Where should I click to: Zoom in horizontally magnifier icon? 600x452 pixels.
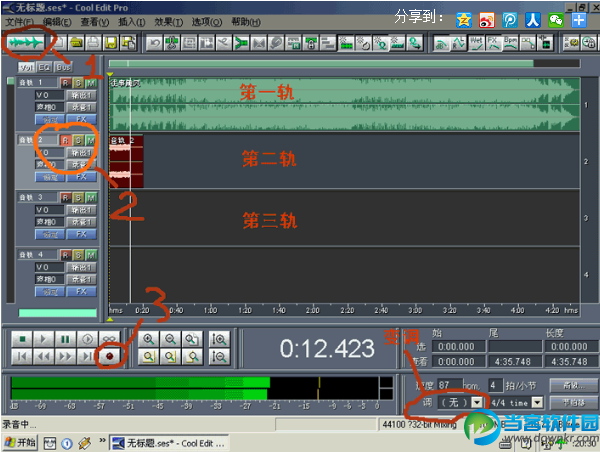[x=148, y=339]
